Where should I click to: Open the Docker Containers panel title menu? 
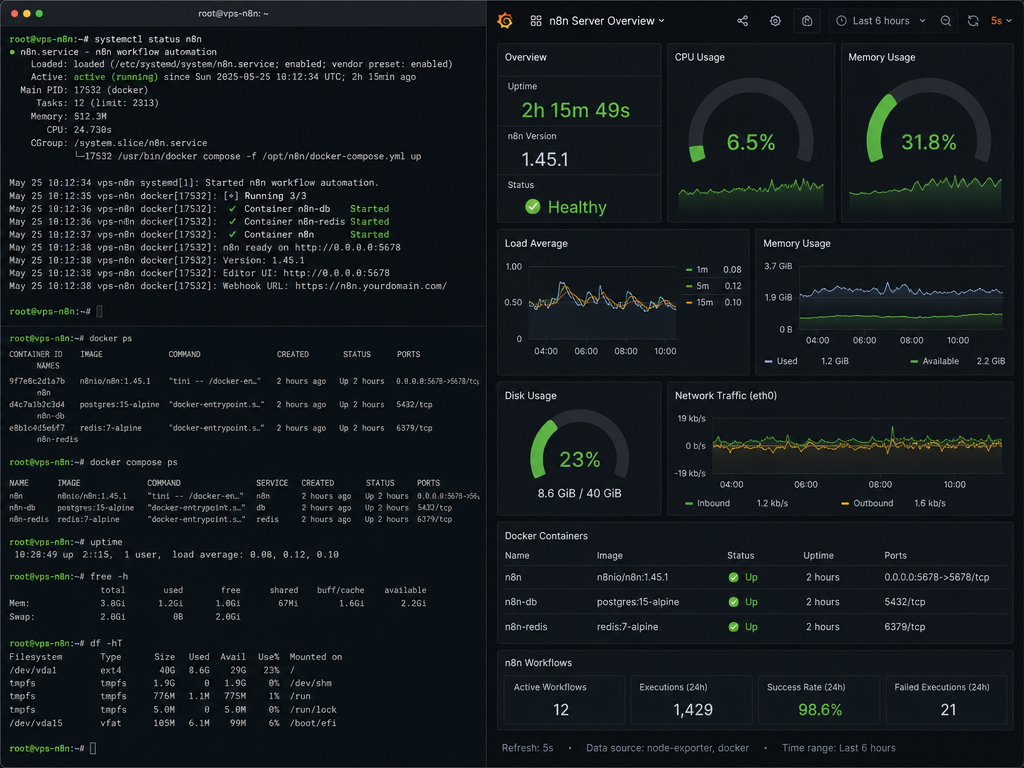click(546, 536)
